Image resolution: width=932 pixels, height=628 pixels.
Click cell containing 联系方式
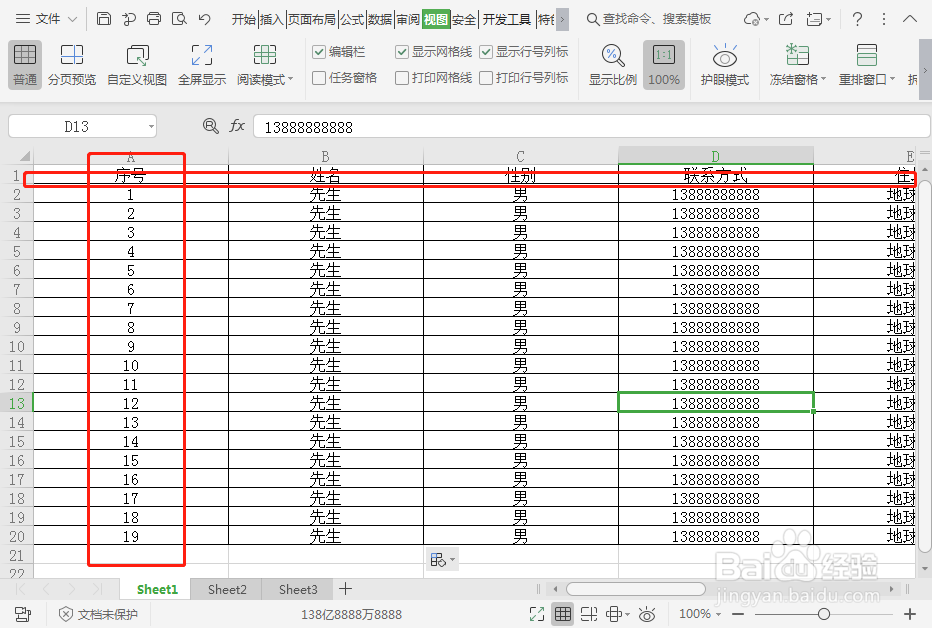click(x=716, y=175)
